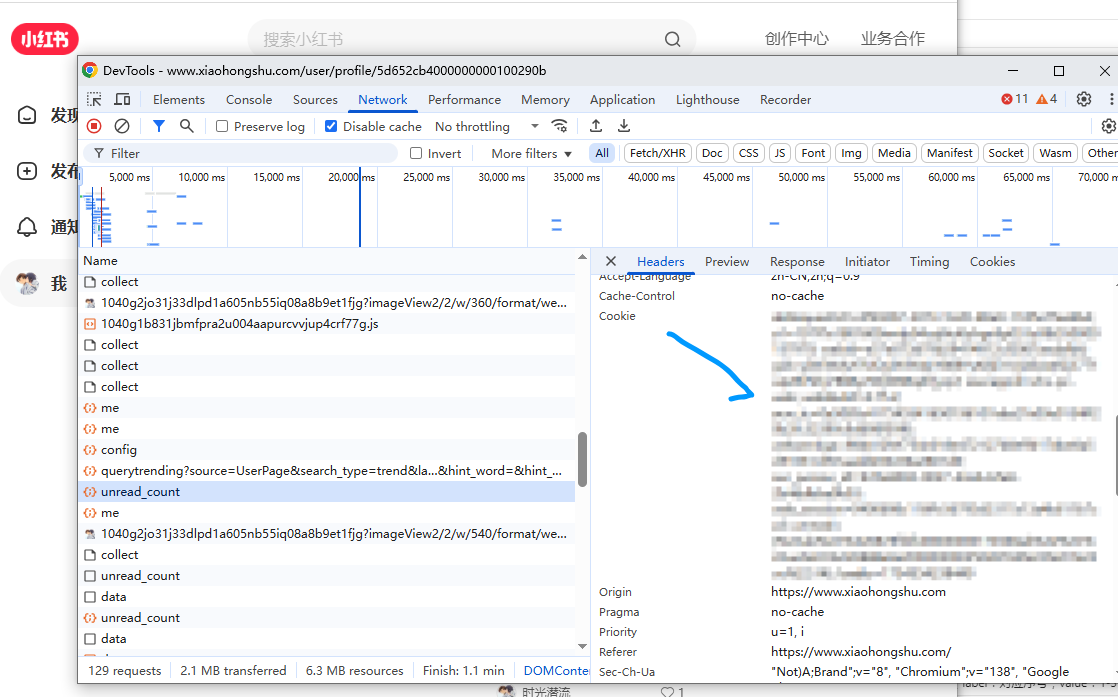Click export HAR download icon
This screenshot has width=1118, height=697.
(x=624, y=126)
